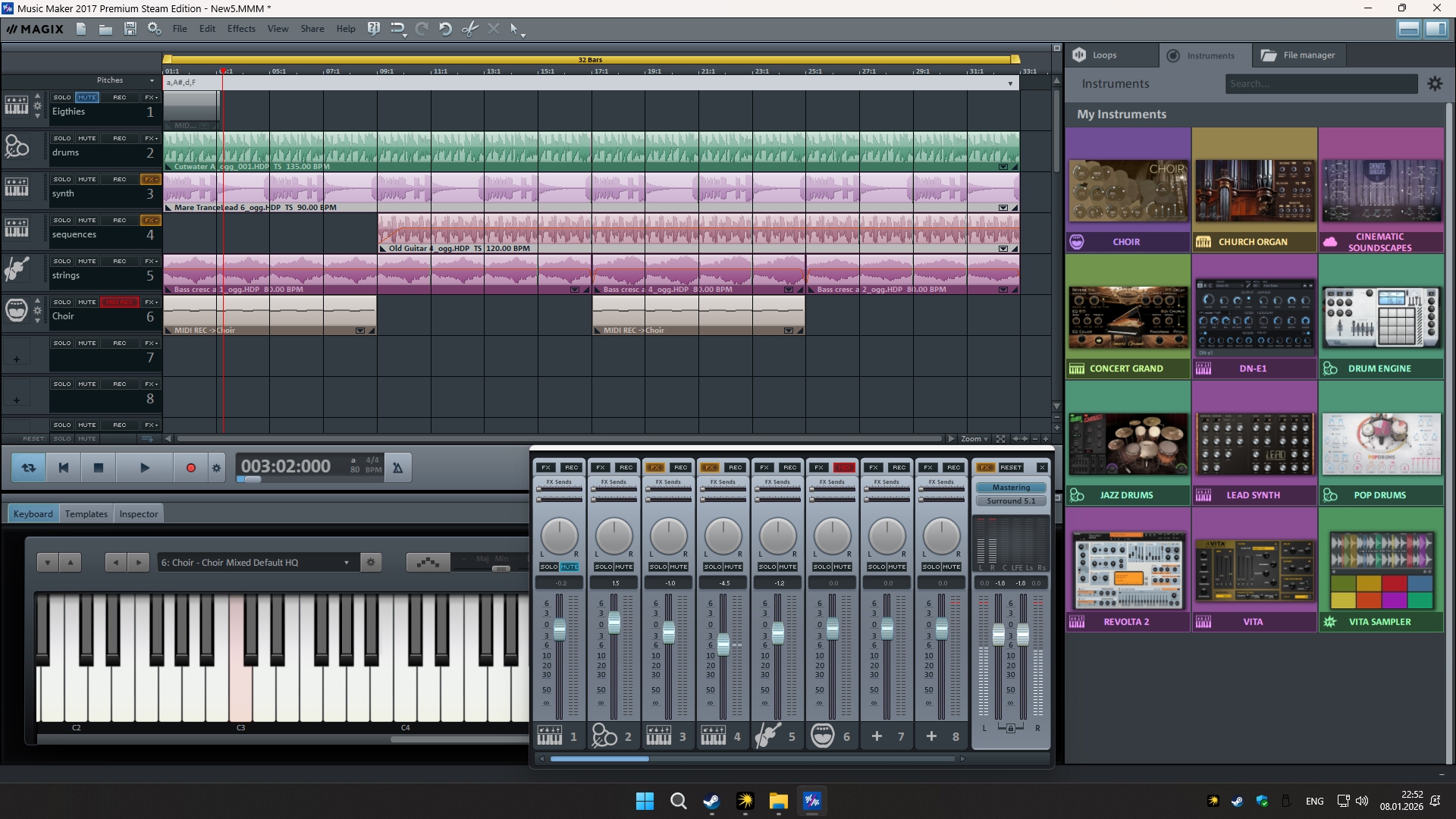1456x819 pixels.
Task: Toggle the loop playback button
Action: pyautogui.click(x=29, y=468)
